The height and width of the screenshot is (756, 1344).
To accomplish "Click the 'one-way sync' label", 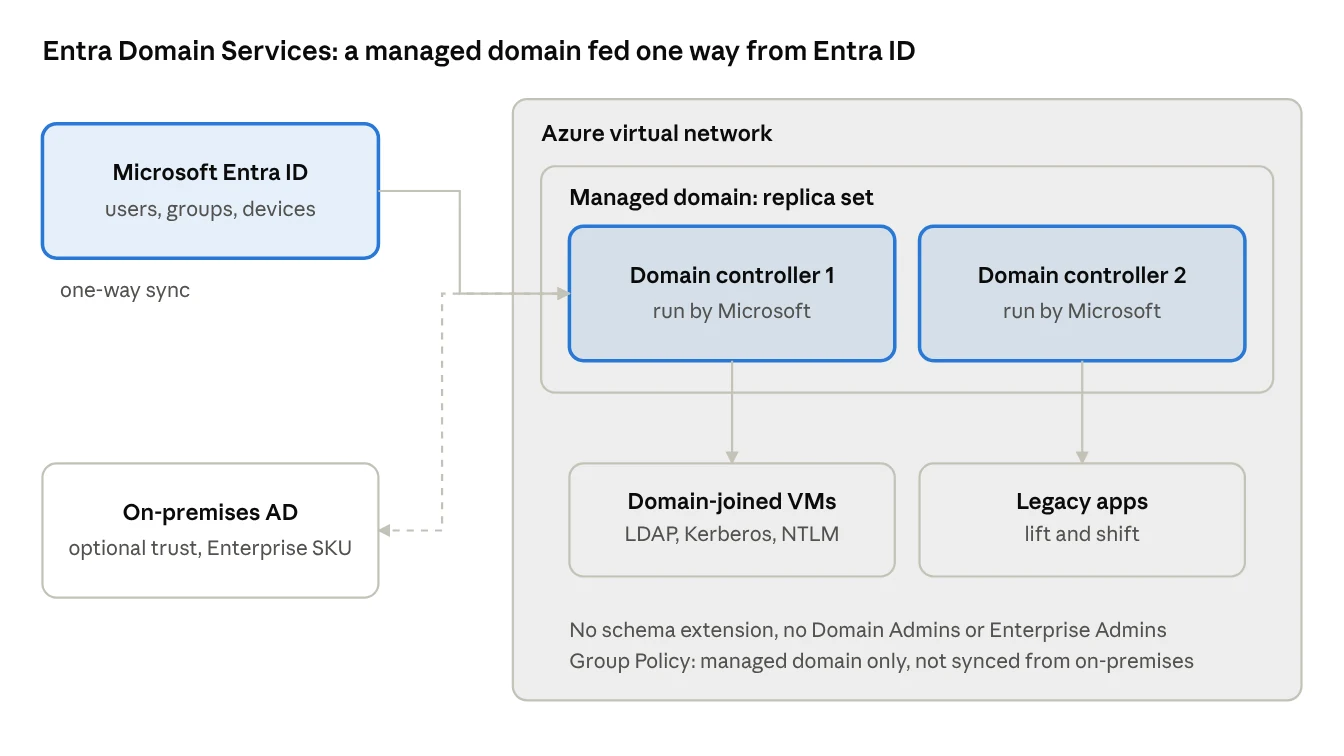I will [x=125, y=291].
